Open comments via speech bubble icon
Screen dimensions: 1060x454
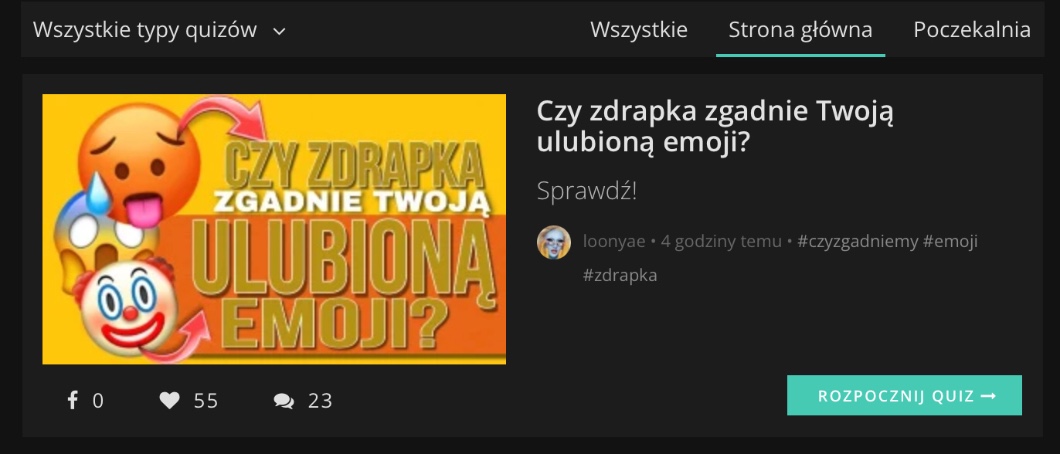pos(284,401)
